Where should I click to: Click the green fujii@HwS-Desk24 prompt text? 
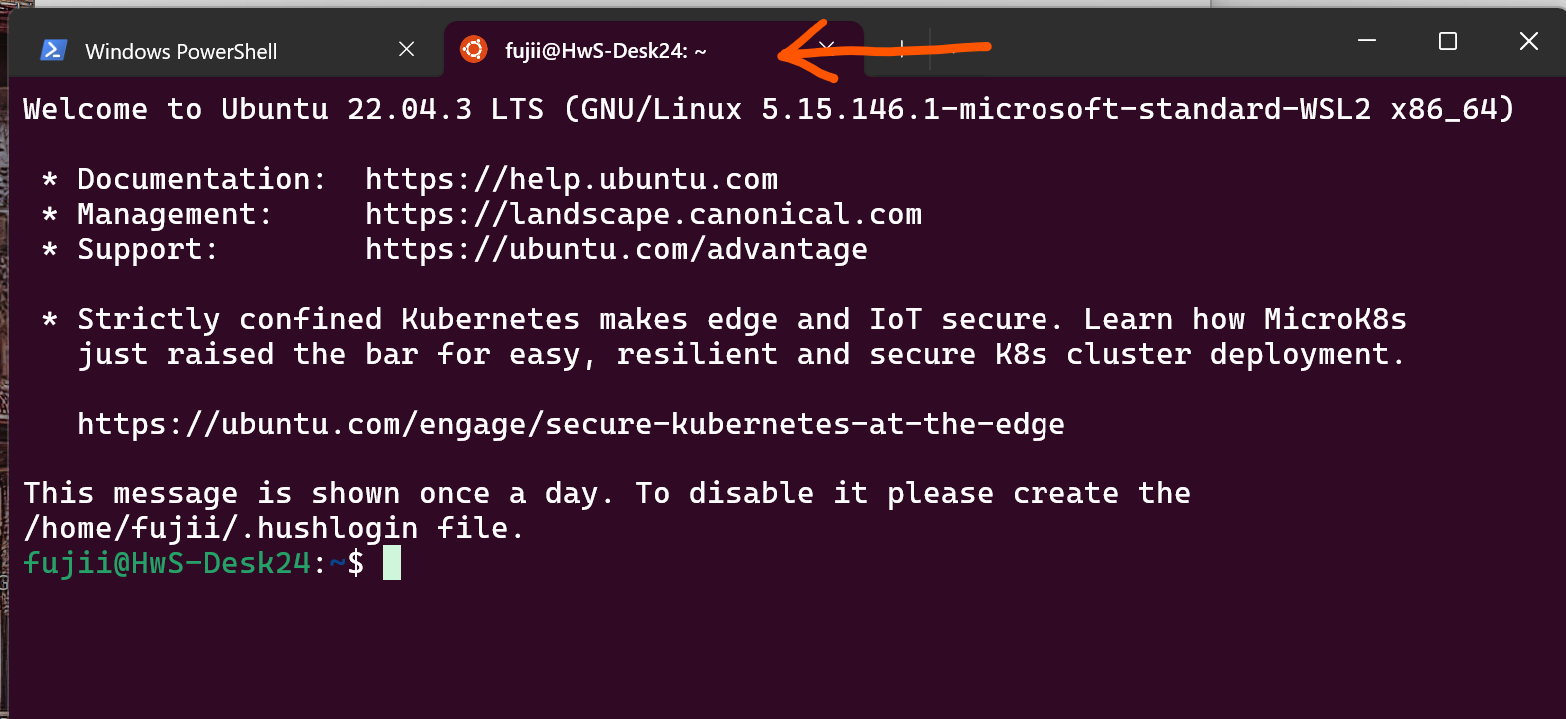tap(167, 563)
